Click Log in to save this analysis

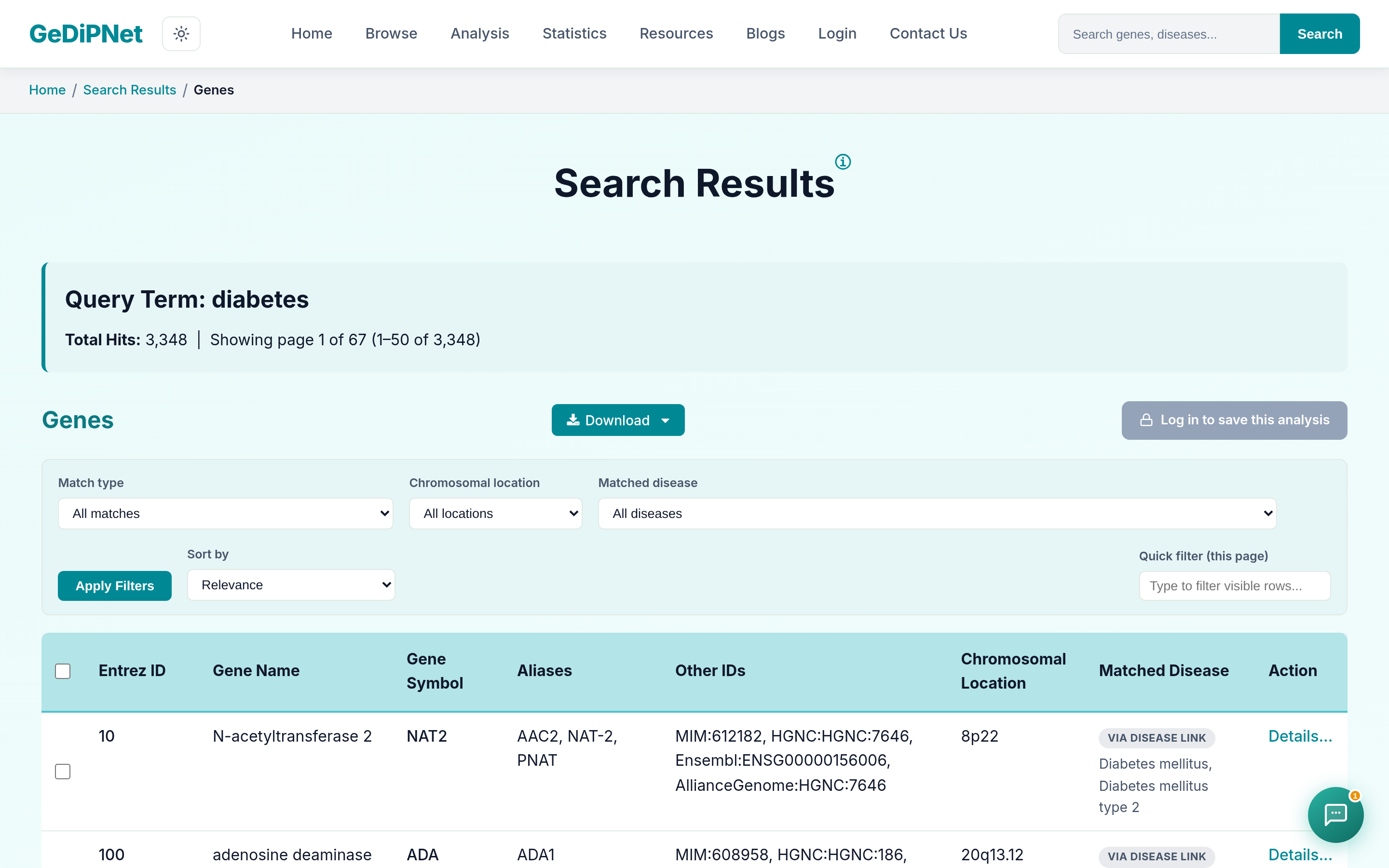(x=1234, y=420)
